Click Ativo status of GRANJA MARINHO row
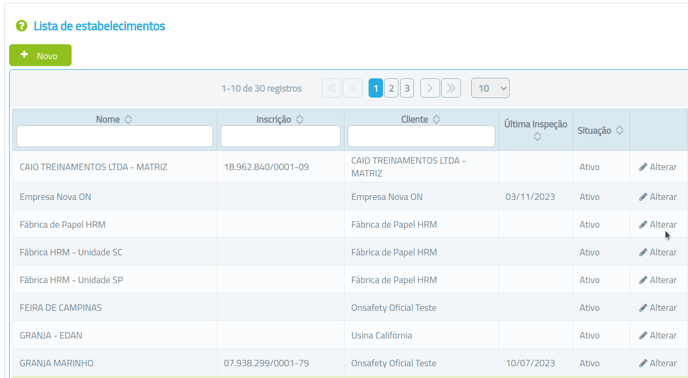 click(589, 363)
